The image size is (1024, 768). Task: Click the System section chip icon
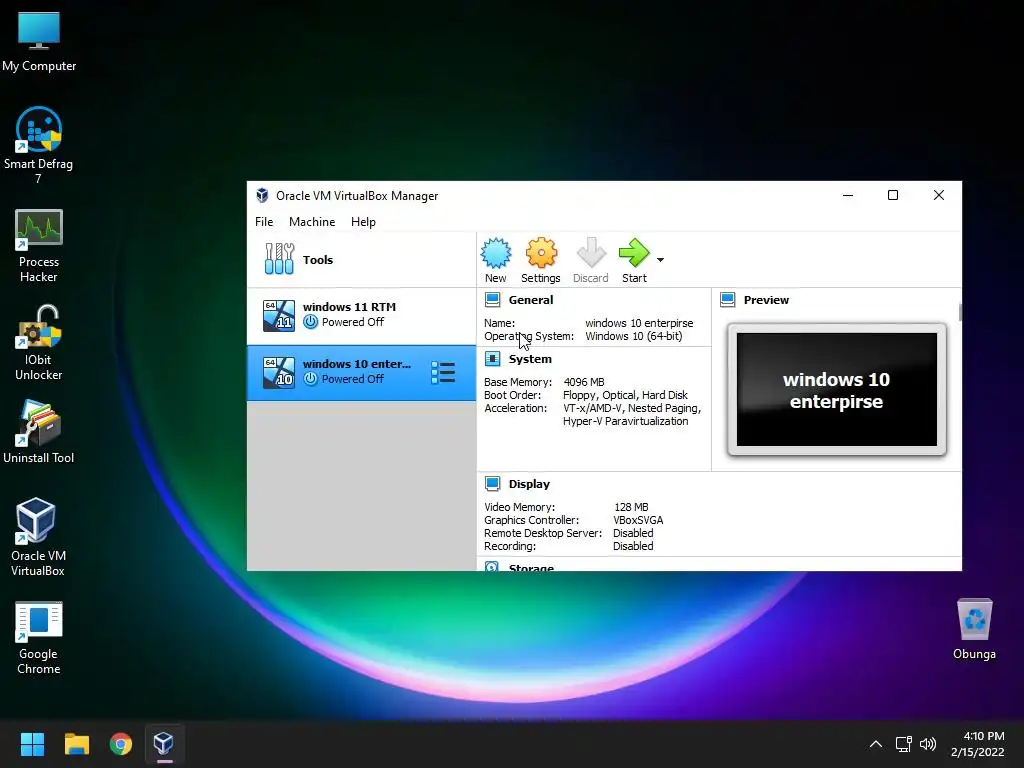click(493, 359)
